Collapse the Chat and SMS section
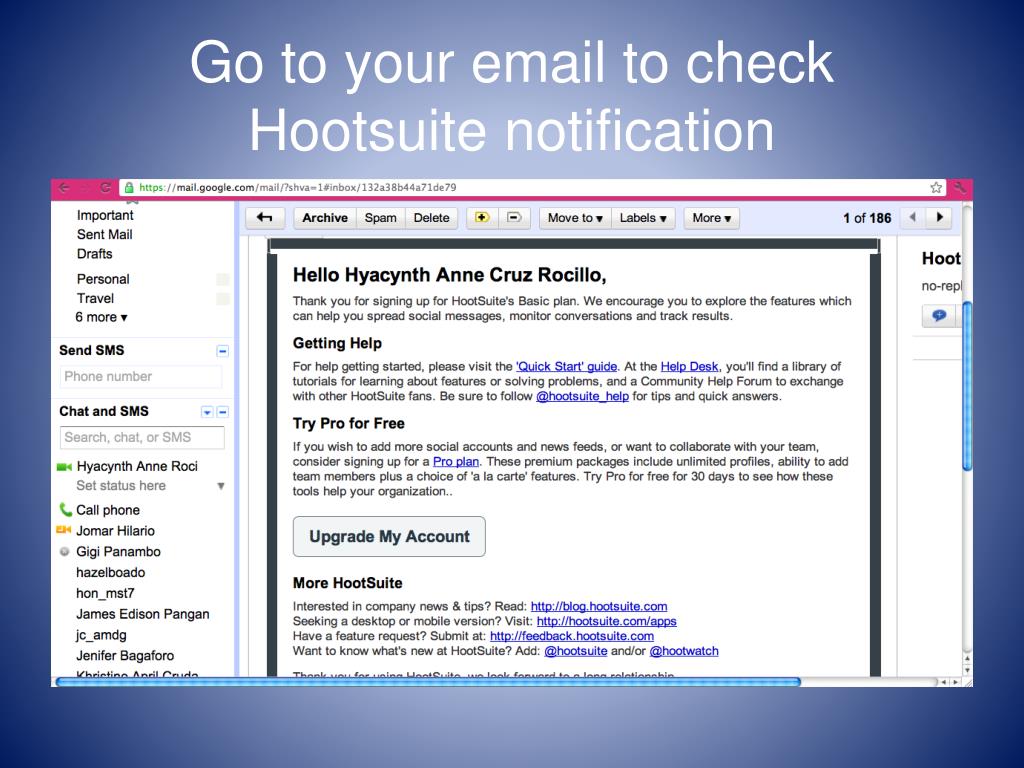The height and width of the screenshot is (768, 1024). (223, 412)
